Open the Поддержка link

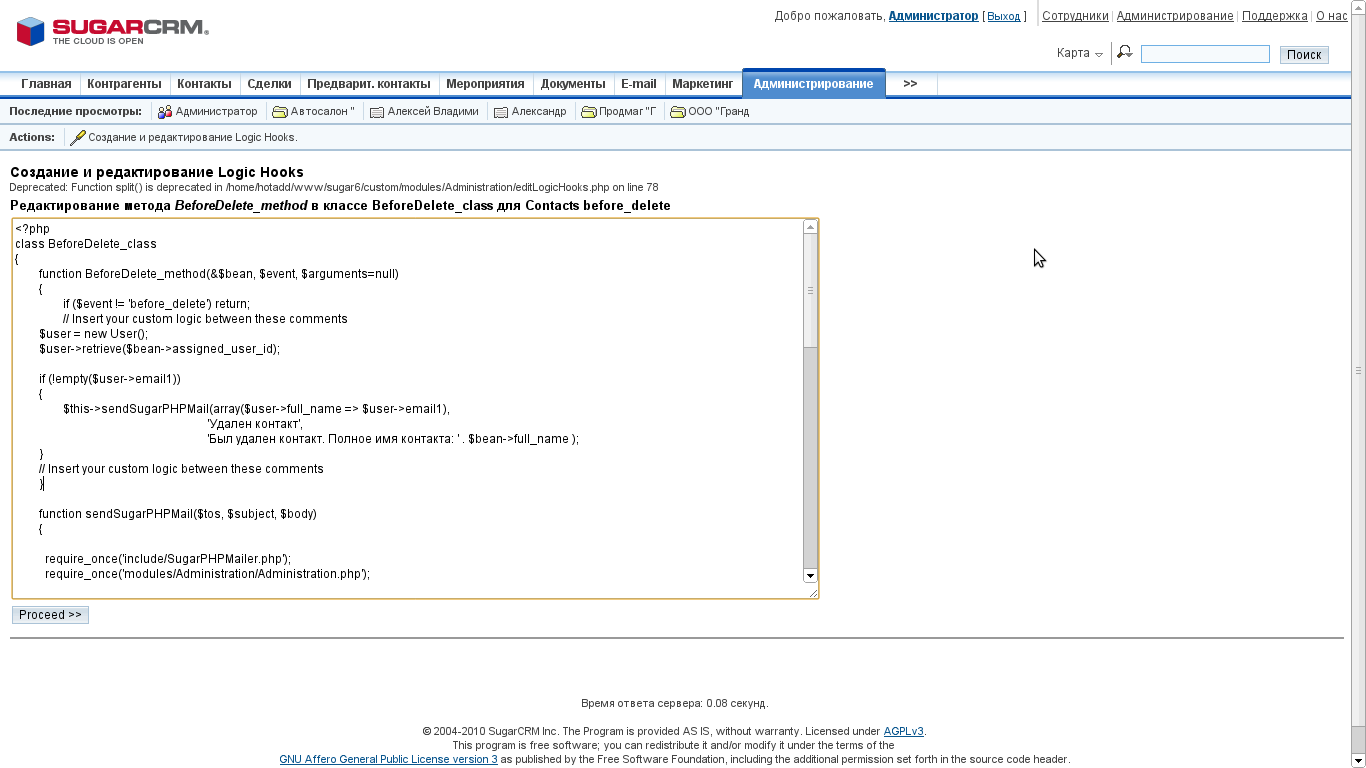(x=1275, y=16)
